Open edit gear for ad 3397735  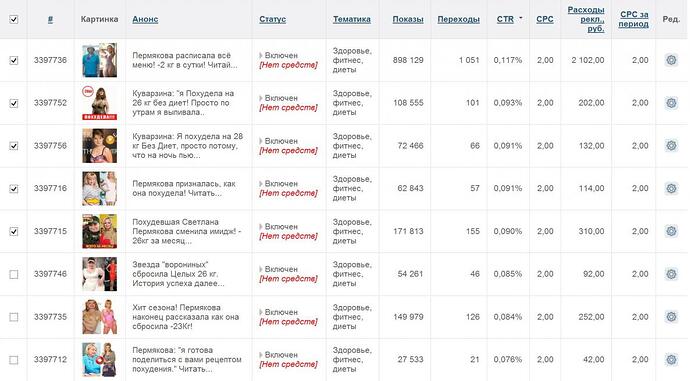[x=671, y=317]
